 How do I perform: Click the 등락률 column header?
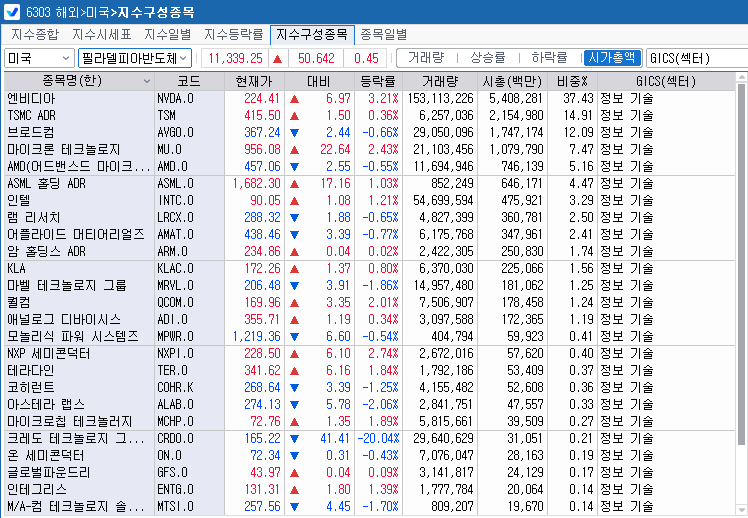(378, 81)
